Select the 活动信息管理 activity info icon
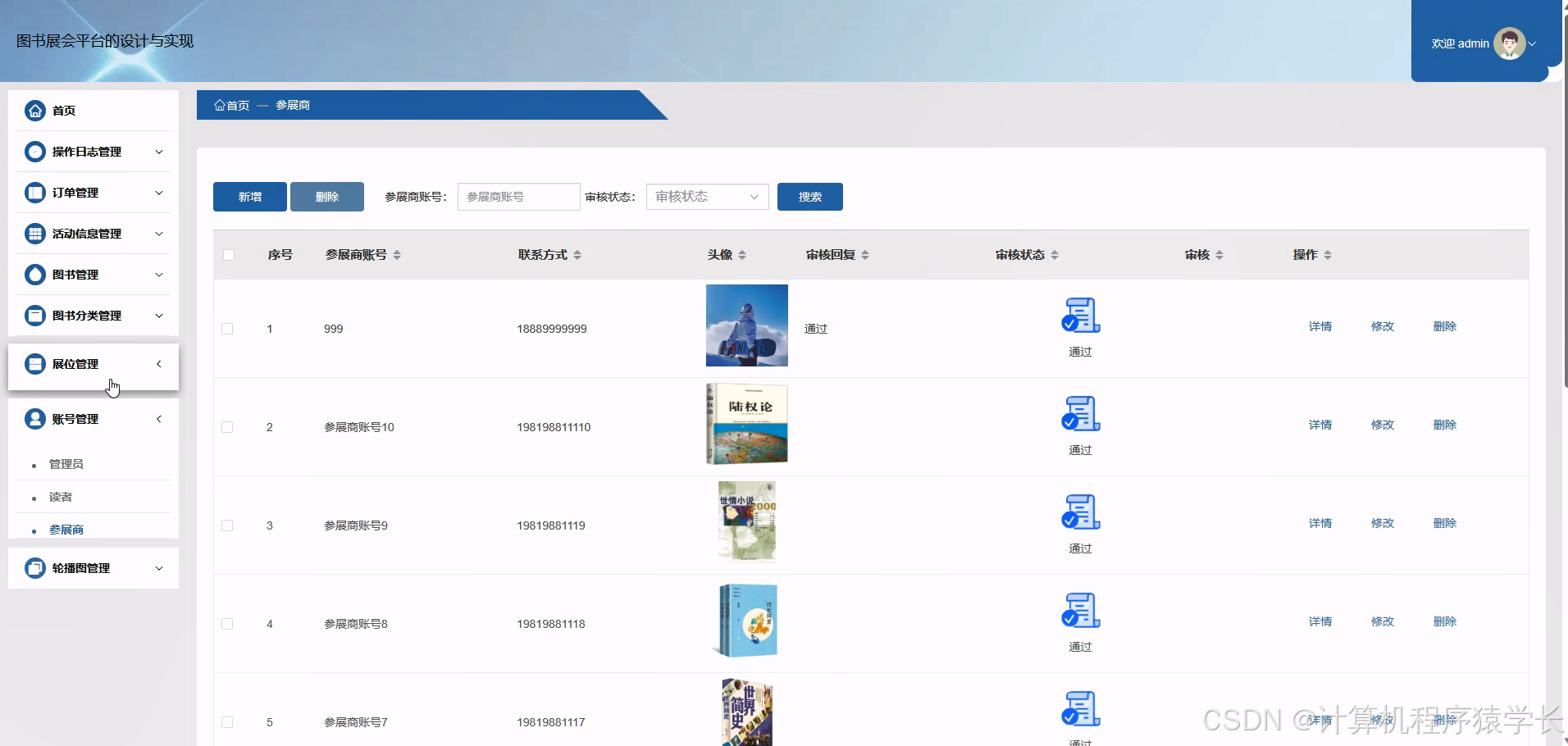The height and width of the screenshot is (746, 1568). [x=34, y=234]
